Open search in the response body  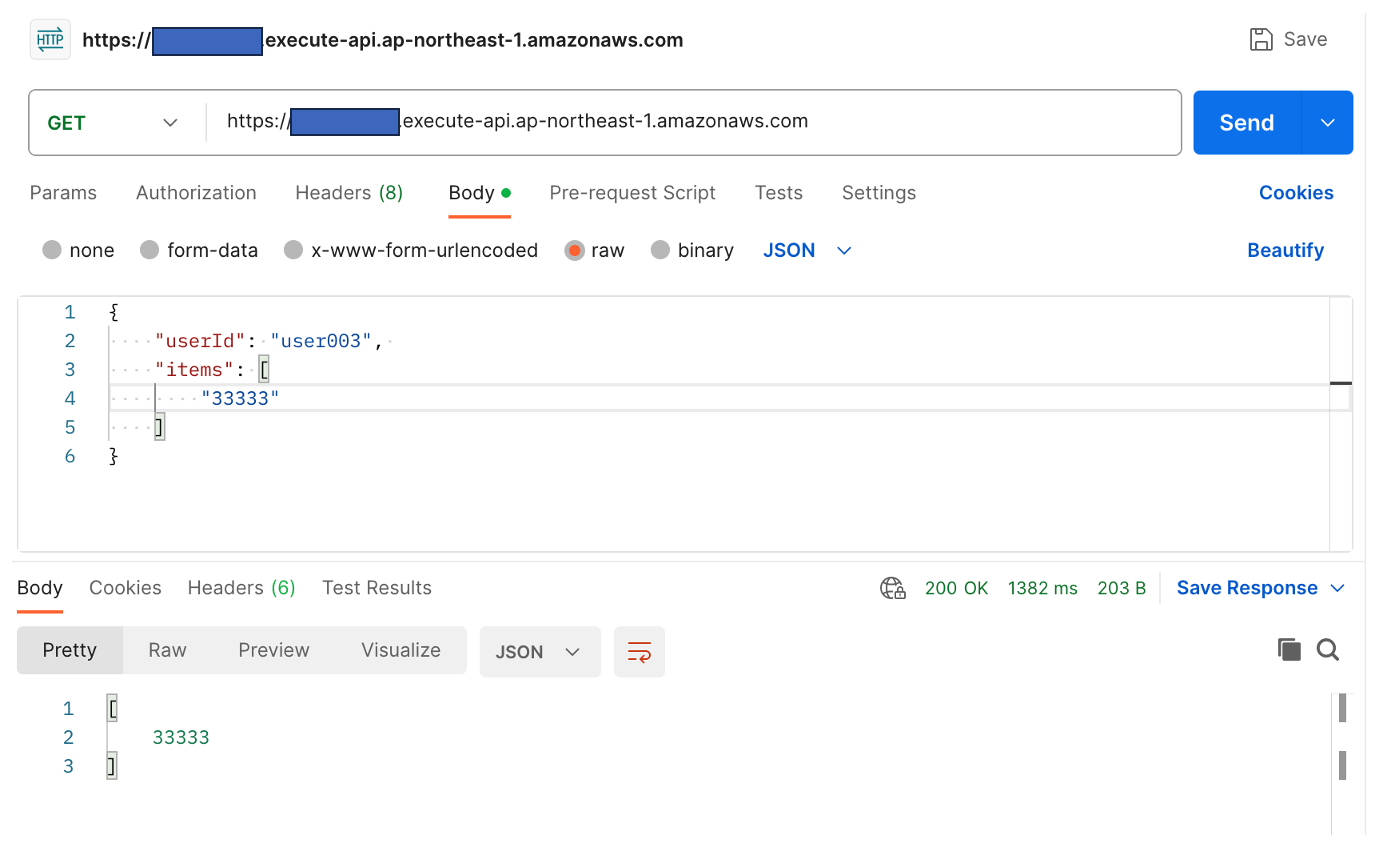[x=1327, y=650]
